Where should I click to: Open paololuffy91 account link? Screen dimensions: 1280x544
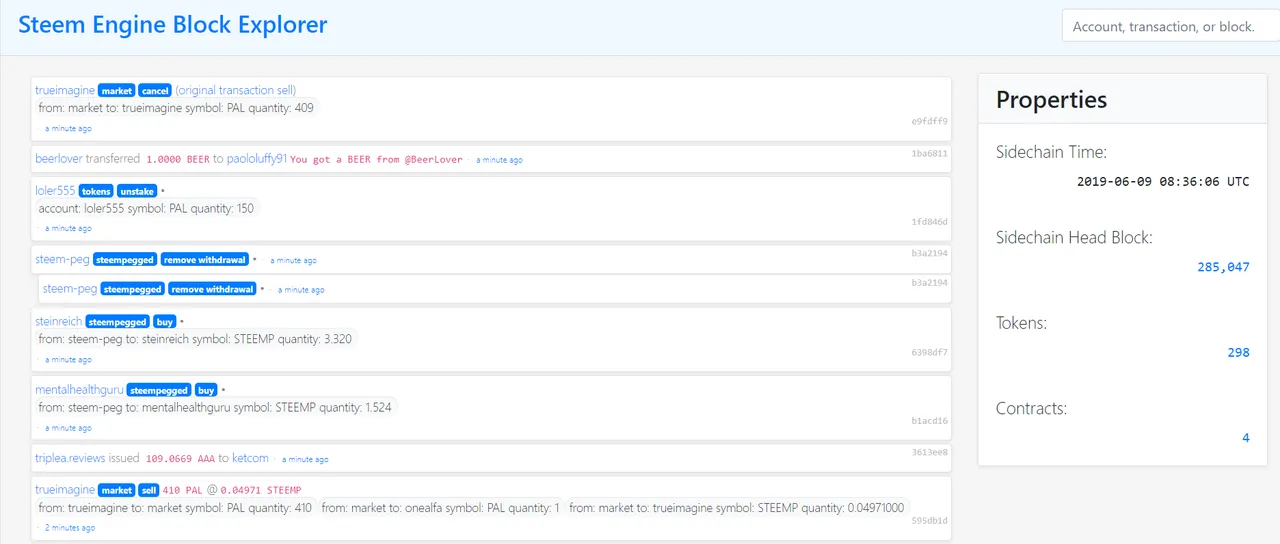pos(257,158)
